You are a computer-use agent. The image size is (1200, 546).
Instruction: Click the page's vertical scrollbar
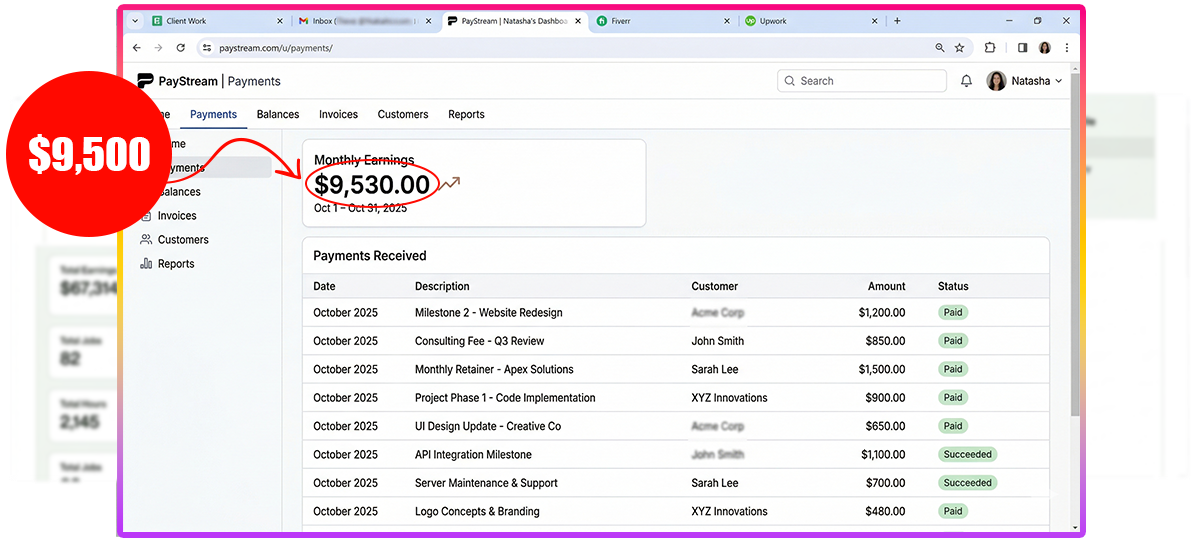[1075, 250]
